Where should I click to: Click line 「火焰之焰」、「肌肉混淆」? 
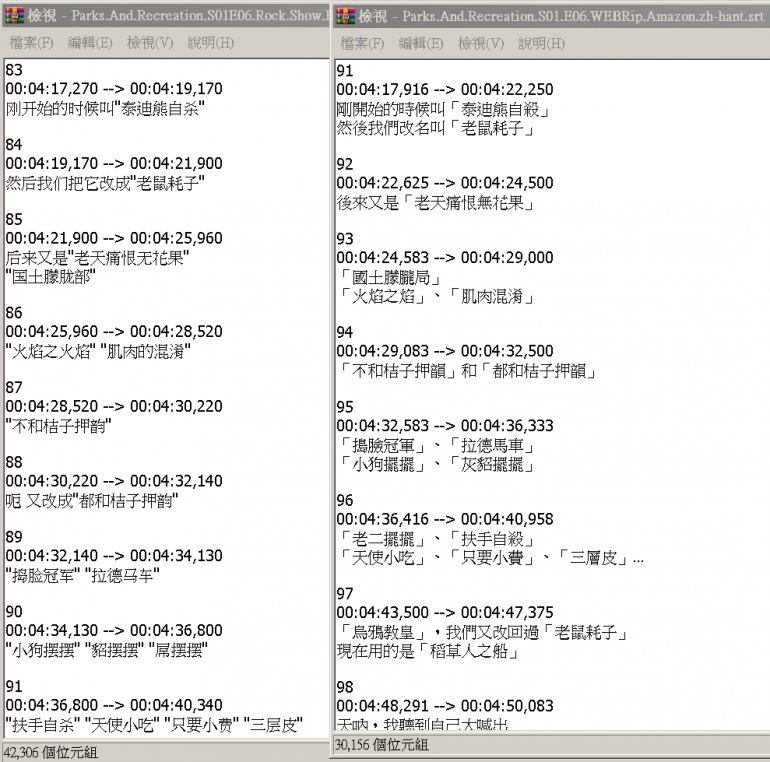(436, 296)
